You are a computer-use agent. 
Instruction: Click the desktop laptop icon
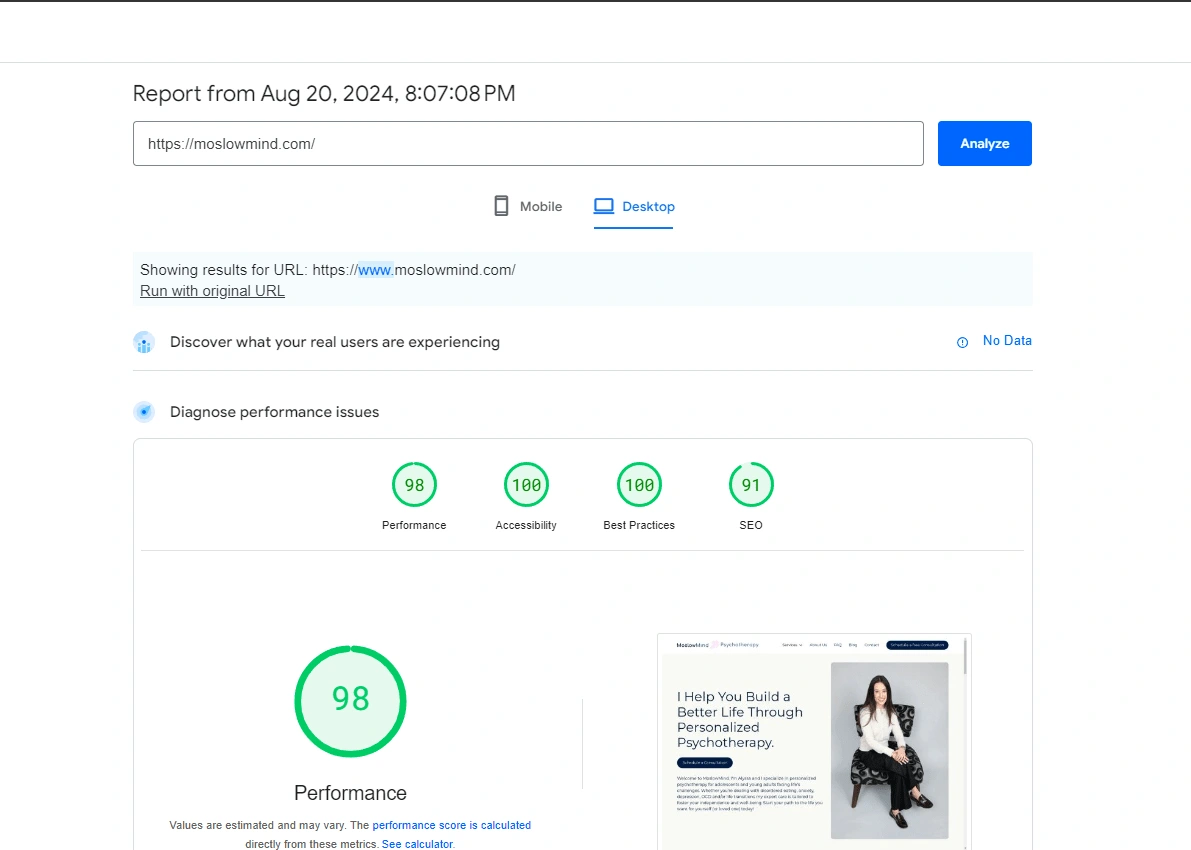pyautogui.click(x=603, y=206)
